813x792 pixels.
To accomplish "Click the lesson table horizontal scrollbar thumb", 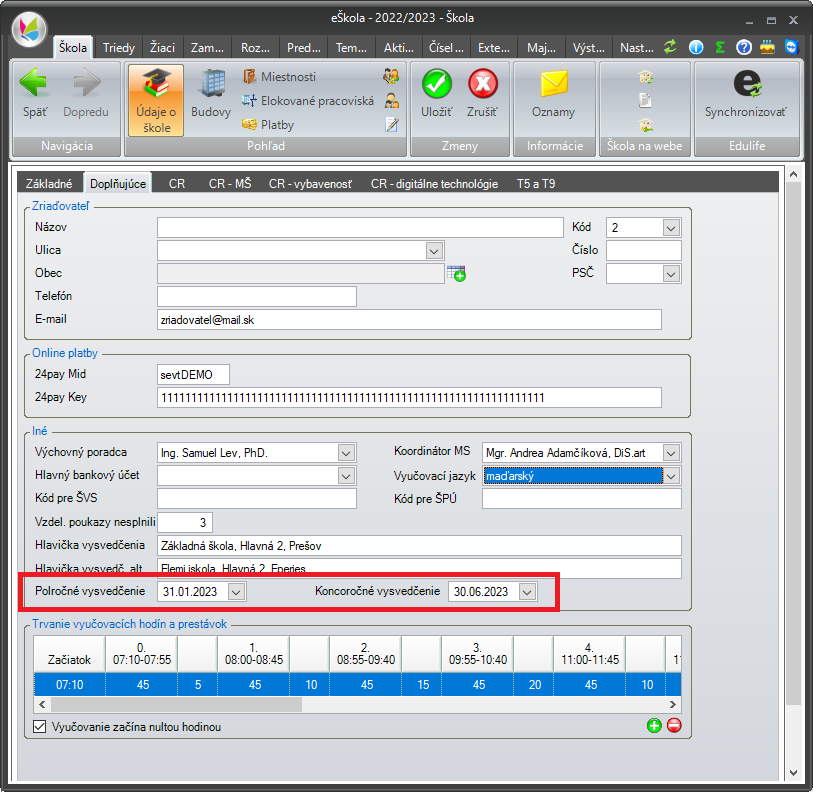I will pos(176,704).
